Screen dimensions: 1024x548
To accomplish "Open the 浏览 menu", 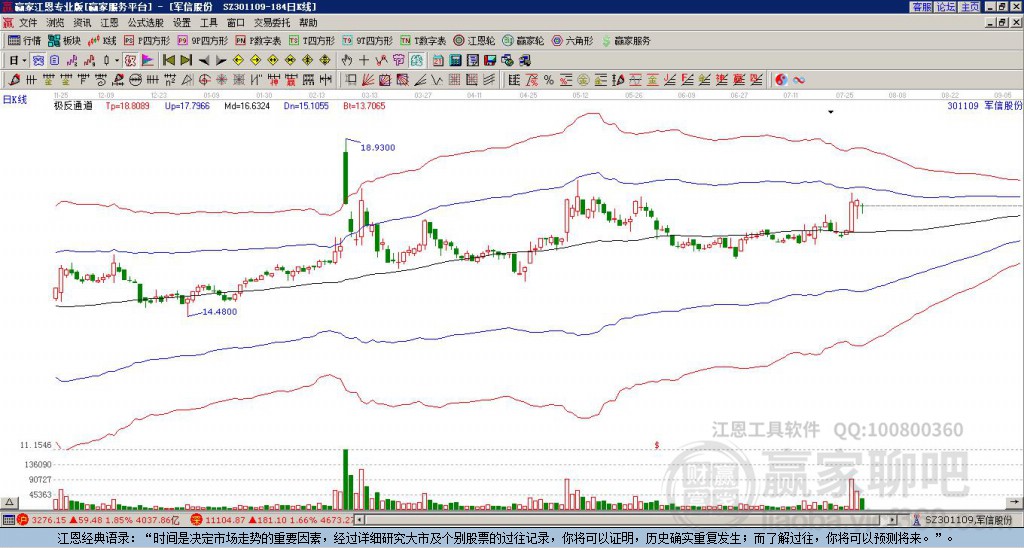I will pyautogui.click(x=55, y=23).
